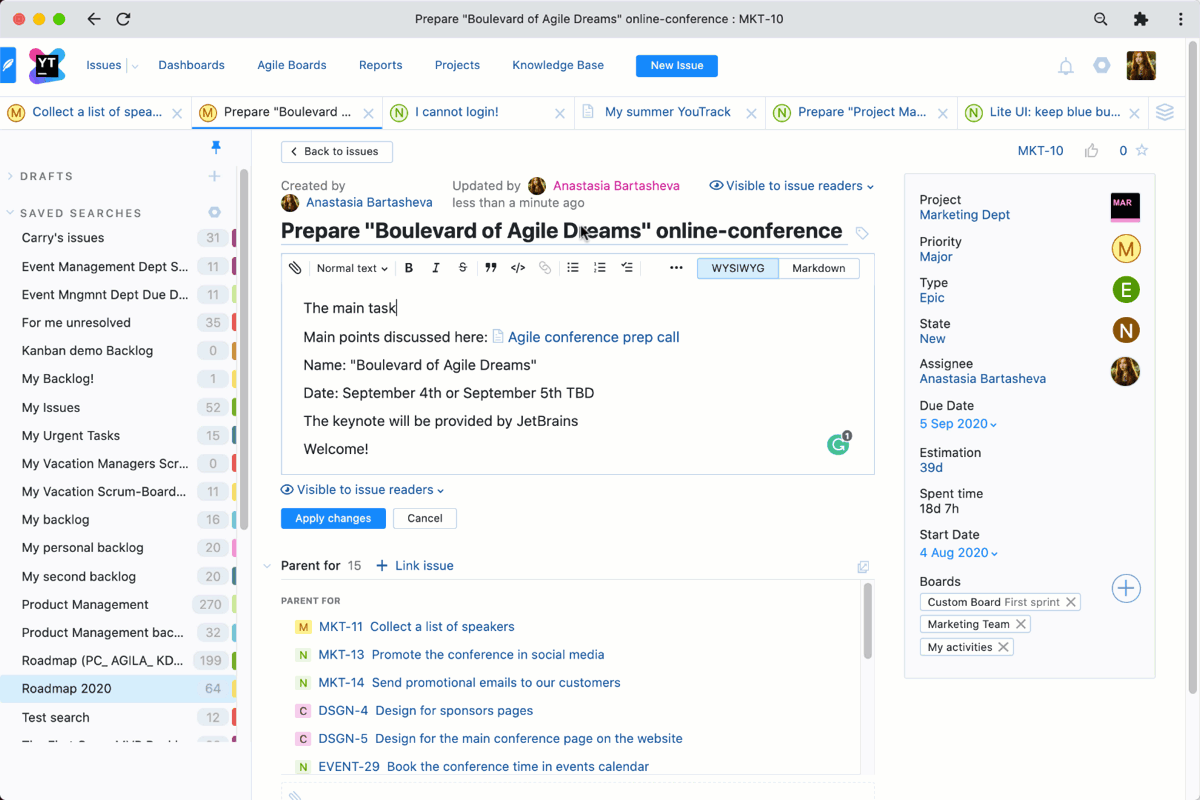1200x800 pixels.
Task: Close the "I cannot login!" tab
Action: [559, 113]
